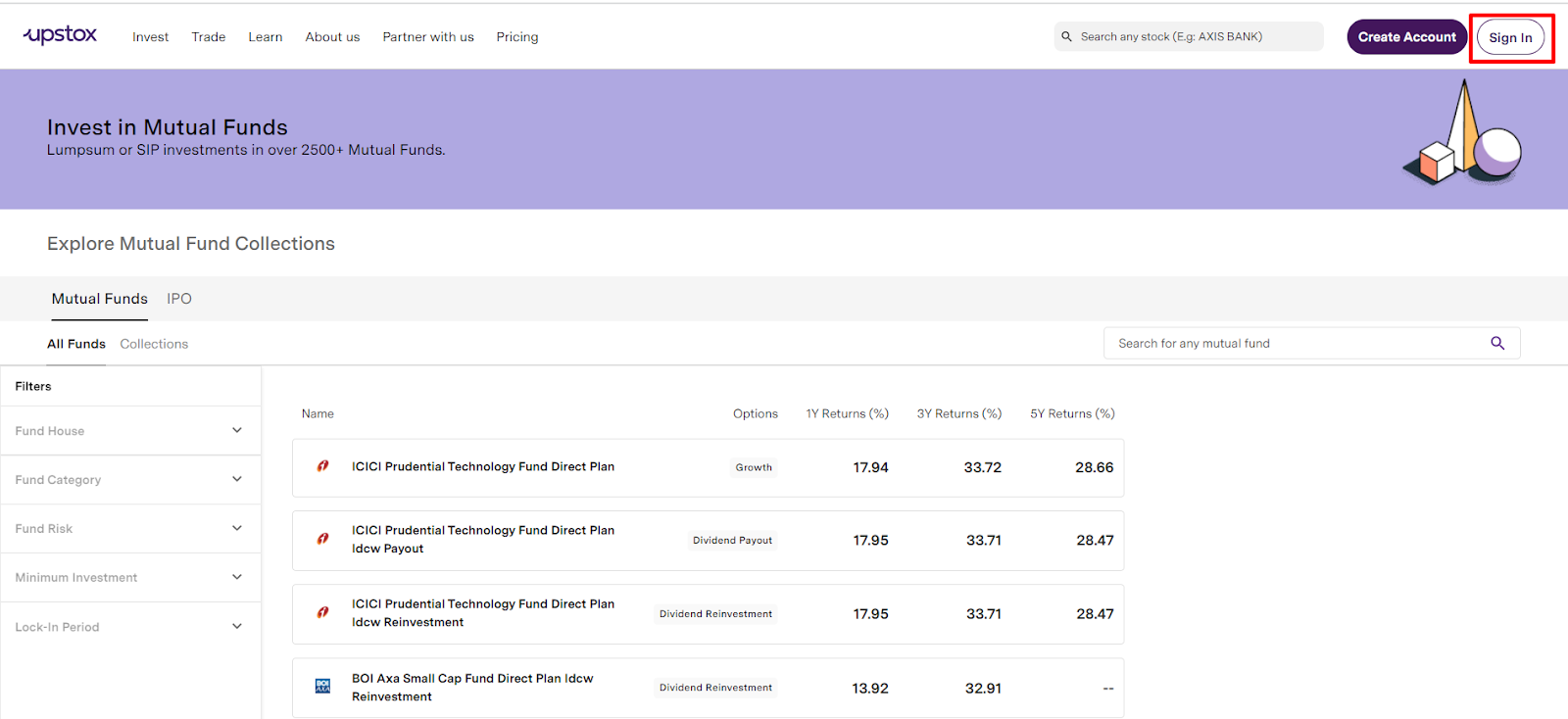Expand the Fund Risk filter
This screenshot has height=719, width=1568.
[x=130, y=529]
